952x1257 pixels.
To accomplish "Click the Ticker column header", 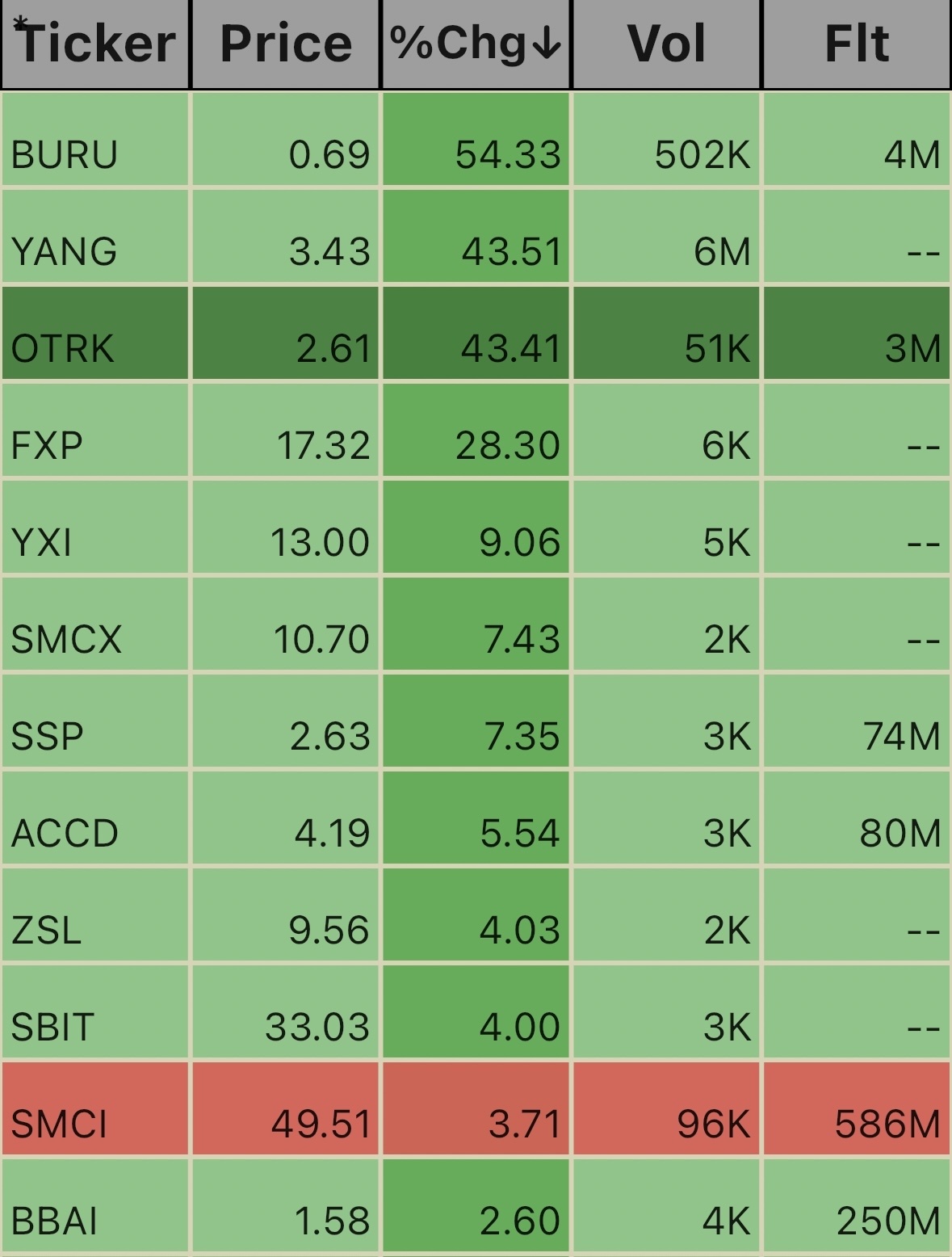I will coord(95,44).
